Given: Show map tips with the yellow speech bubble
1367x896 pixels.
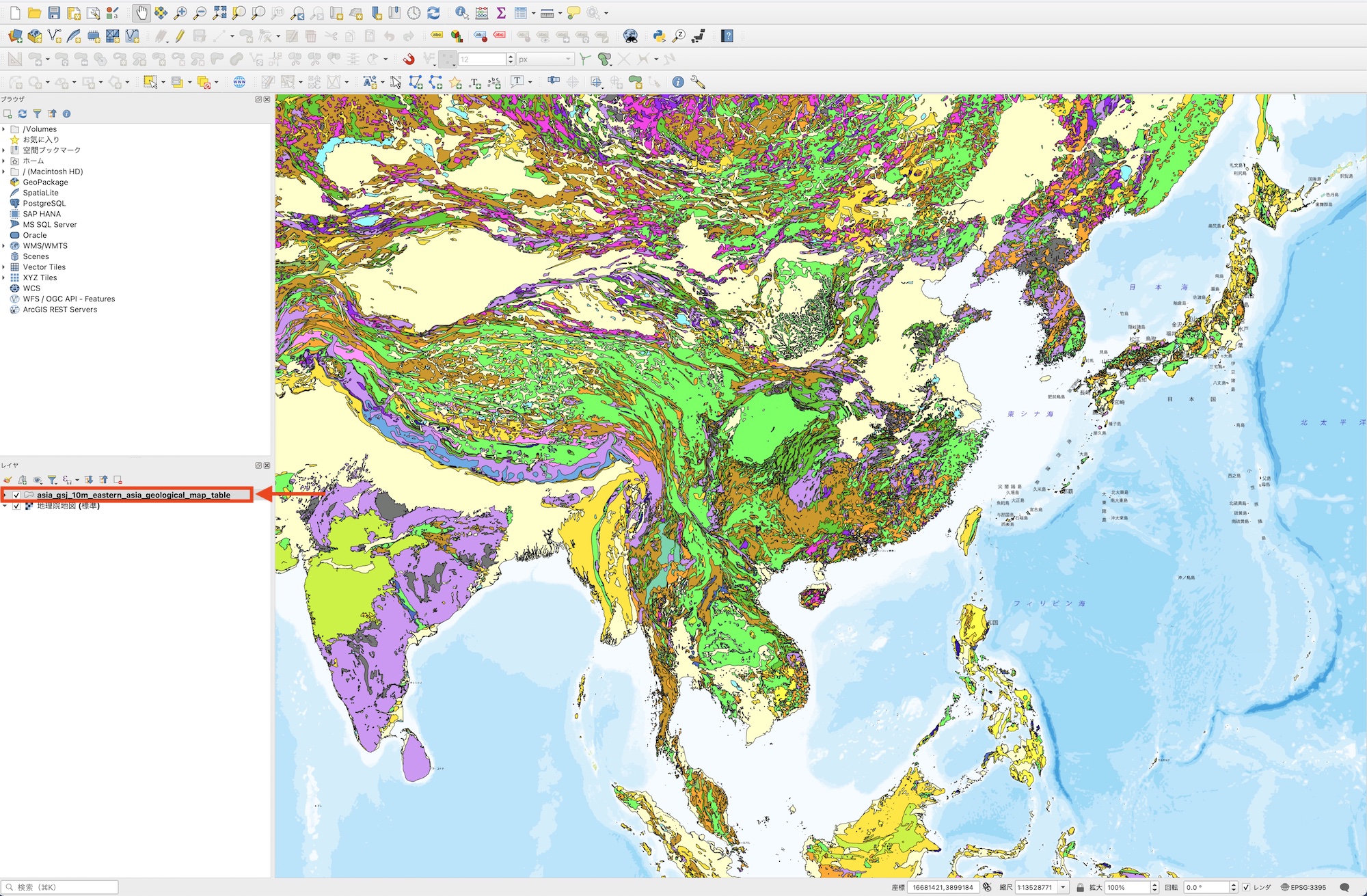Looking at the screenshot, I should [573, 12].
